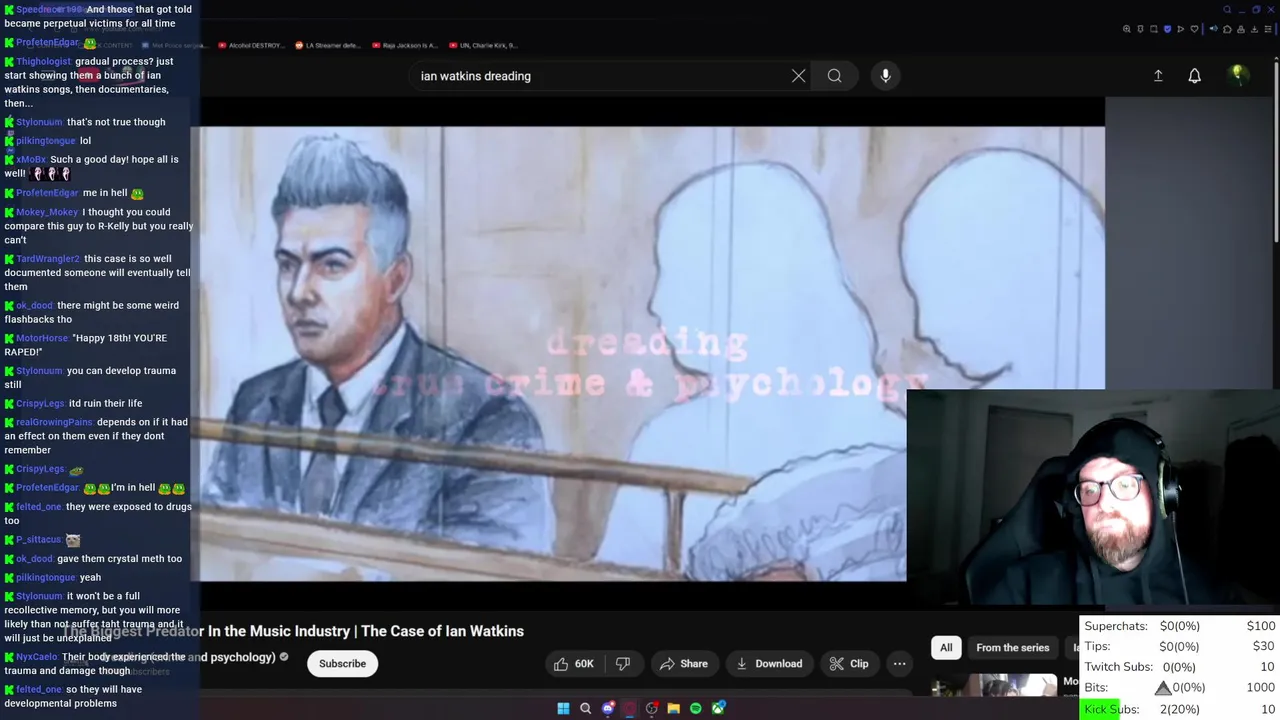Click the YouTube magnifier search button
This screenshot has height=720, width=1280.
[834, 76]
